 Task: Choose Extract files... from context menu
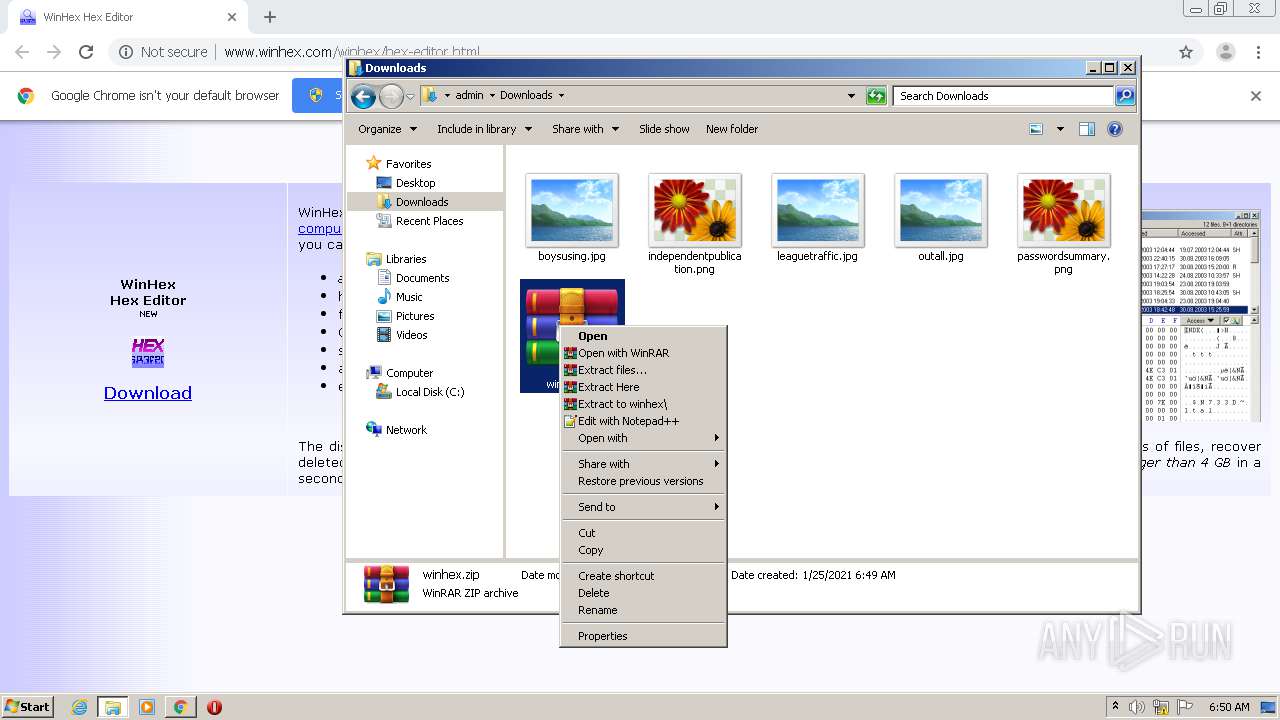click(643, 370)
